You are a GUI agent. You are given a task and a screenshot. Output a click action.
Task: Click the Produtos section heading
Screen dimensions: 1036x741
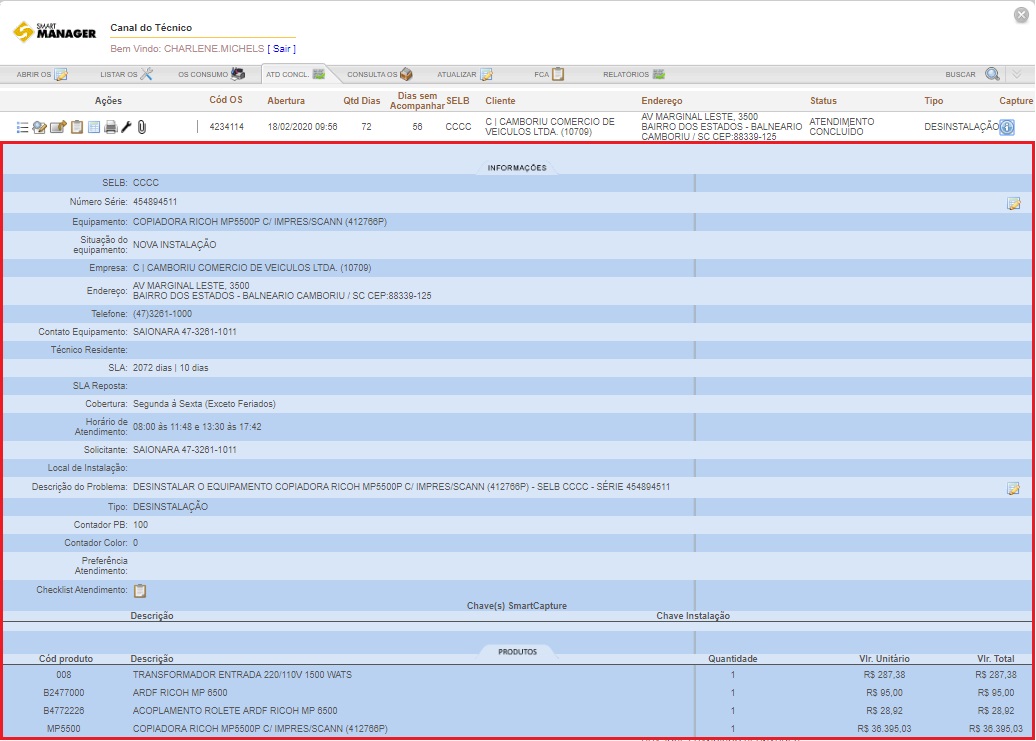517,652
